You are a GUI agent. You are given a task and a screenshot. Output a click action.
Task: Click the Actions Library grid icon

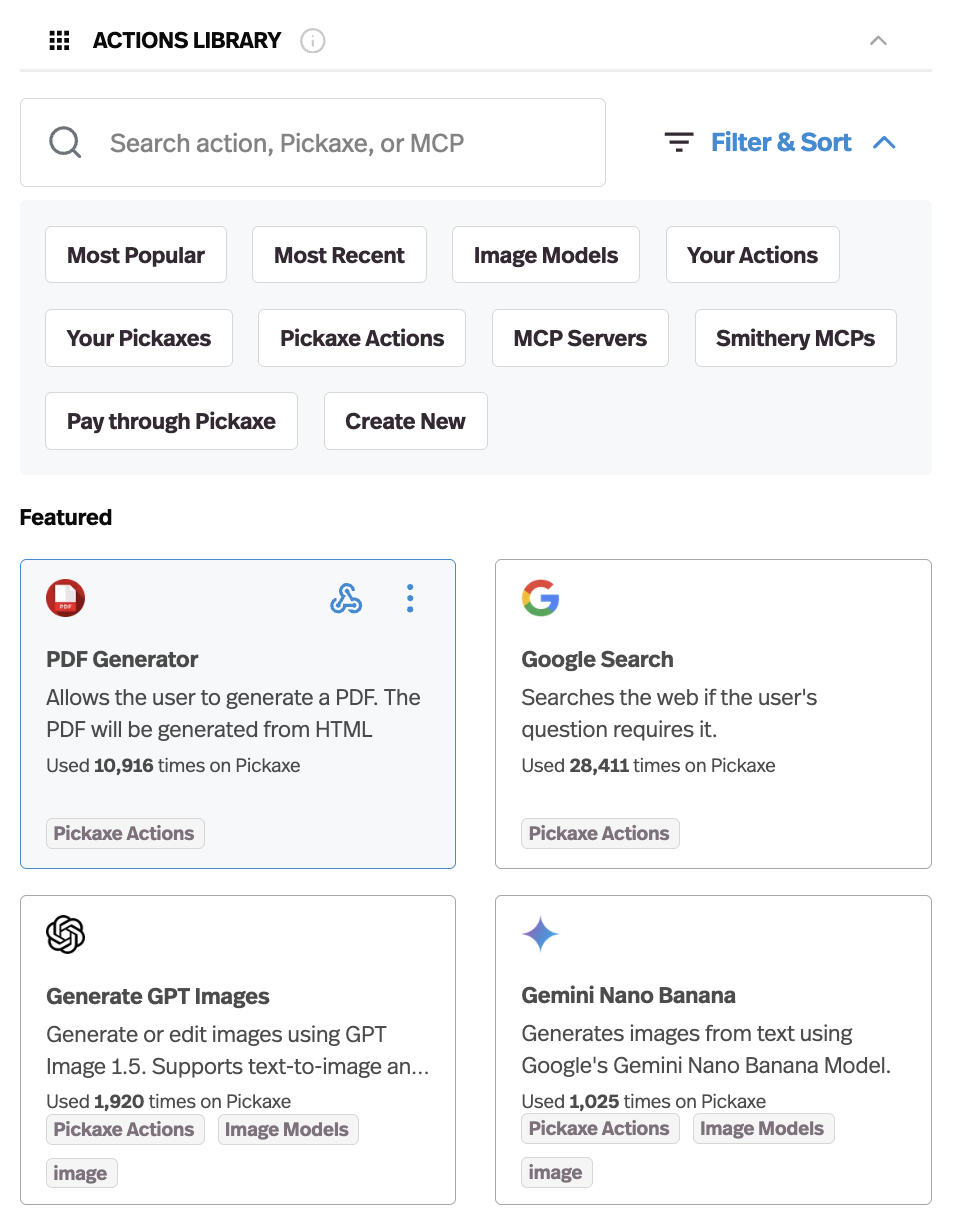(x=59, y=40)
